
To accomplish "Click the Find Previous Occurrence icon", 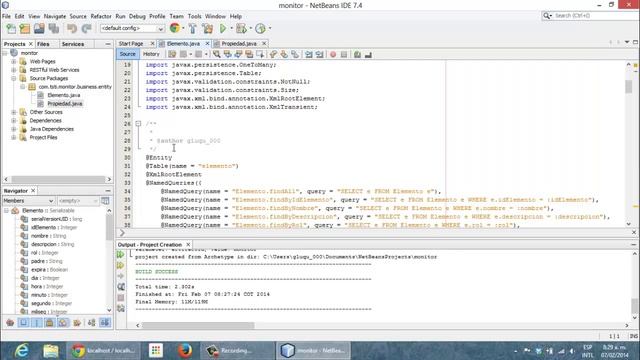I will [x=227, y=54].
